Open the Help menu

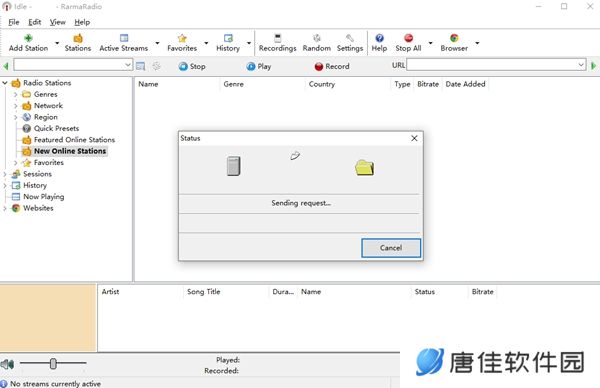[x=82, y=22]
